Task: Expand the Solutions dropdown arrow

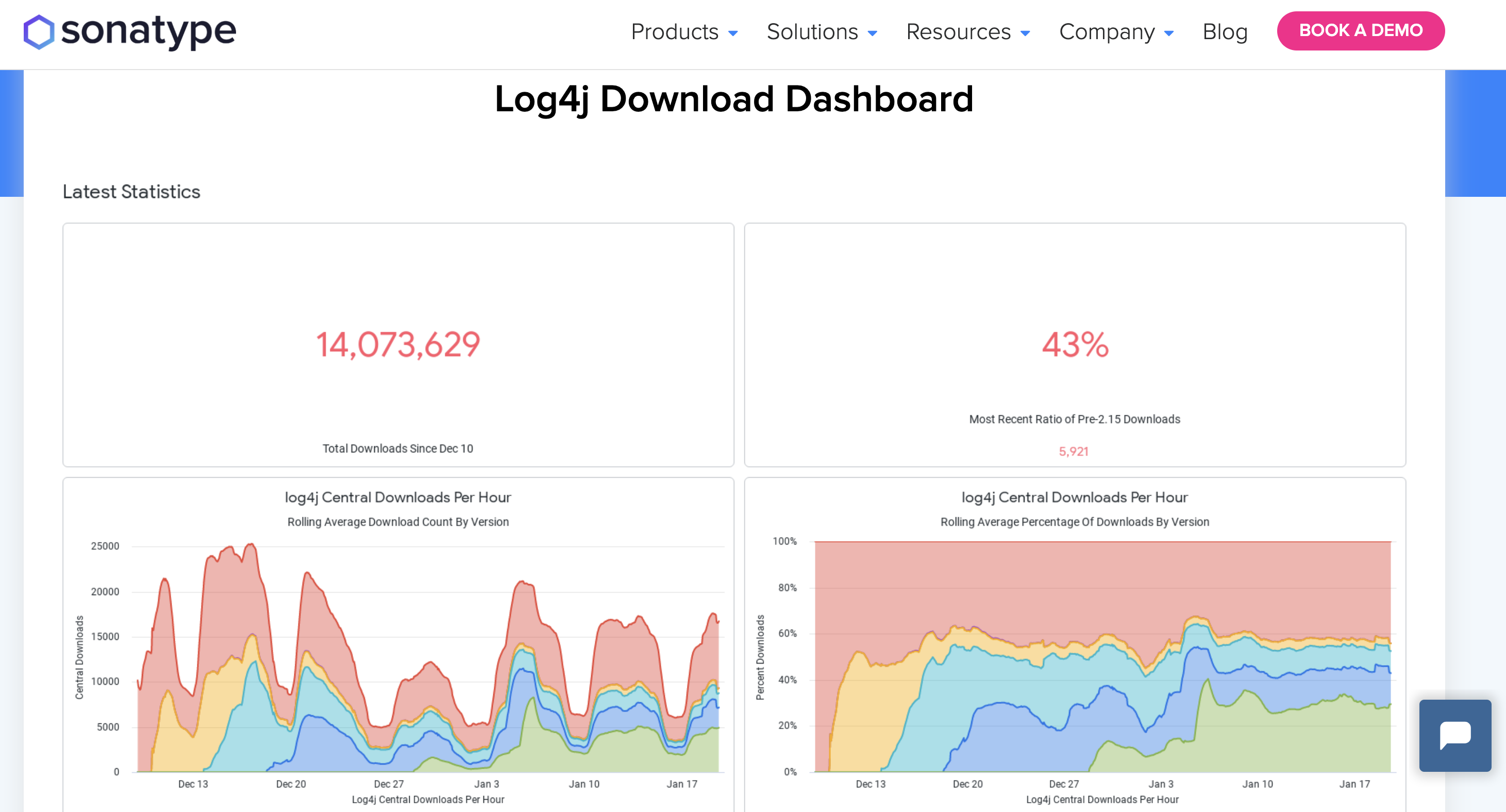Action: click(x=872, y=33)
